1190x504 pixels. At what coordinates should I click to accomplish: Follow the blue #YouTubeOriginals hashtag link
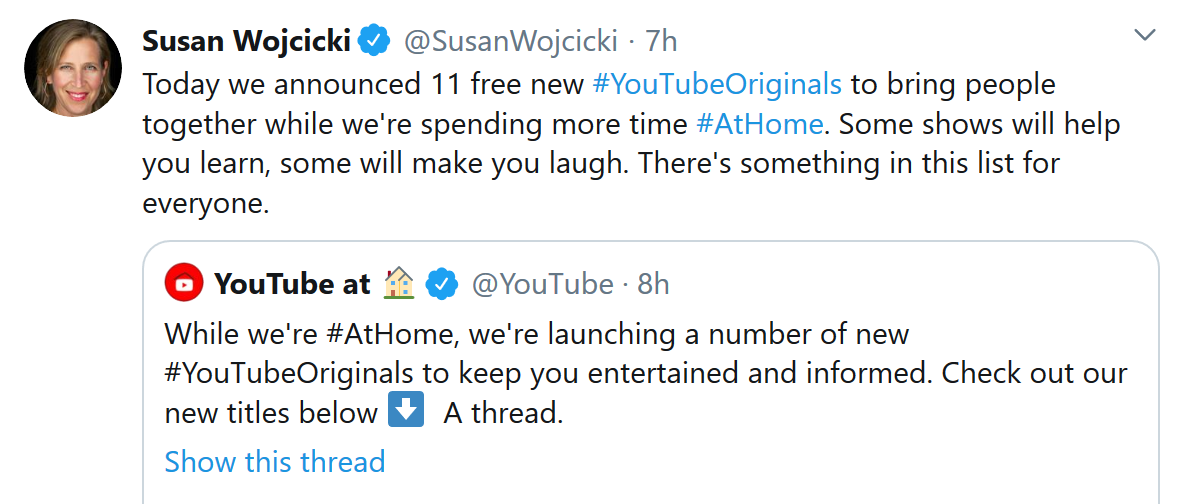716,84
